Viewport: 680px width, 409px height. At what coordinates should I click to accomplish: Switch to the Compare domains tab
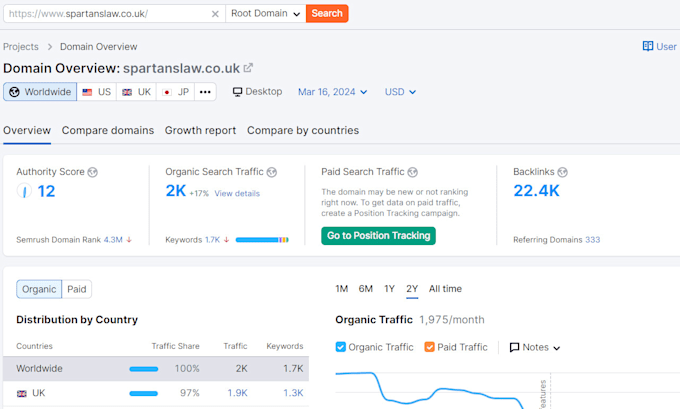click(108, 131)
